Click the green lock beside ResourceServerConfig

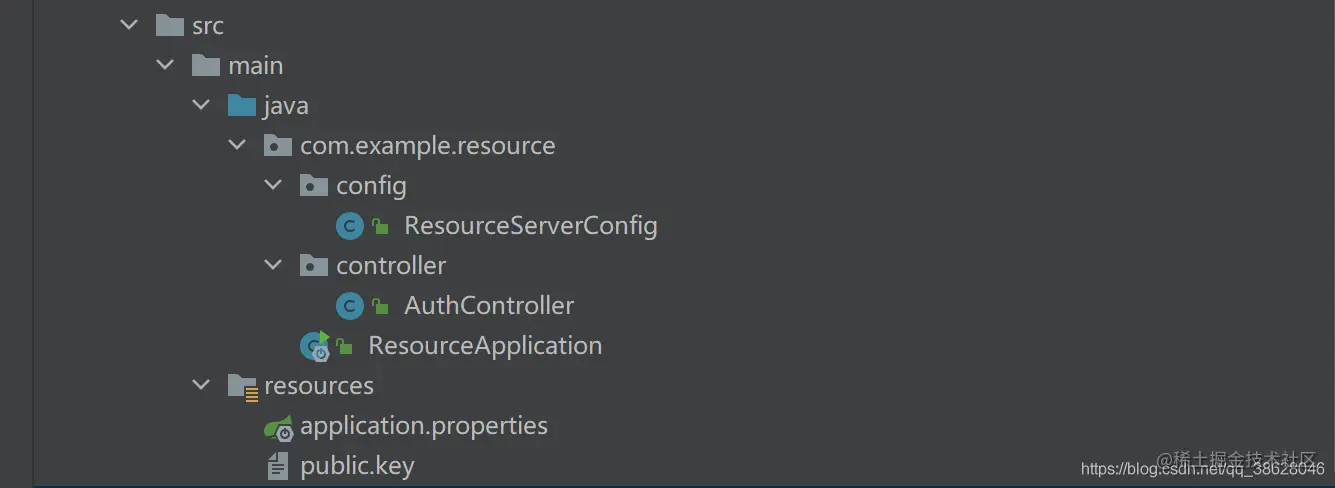(x=381, y=226)
